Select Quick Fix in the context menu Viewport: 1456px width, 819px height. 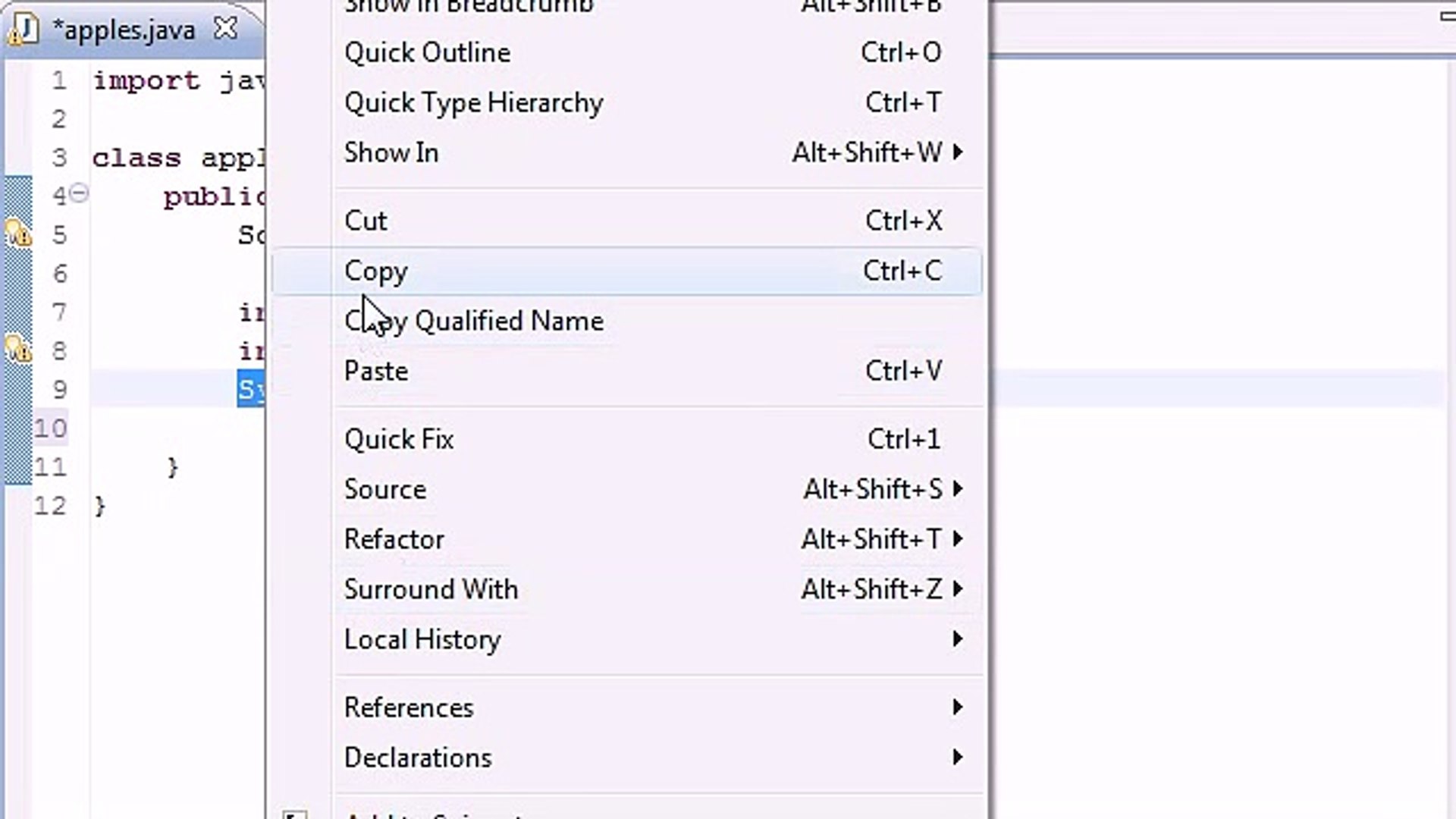399,439
